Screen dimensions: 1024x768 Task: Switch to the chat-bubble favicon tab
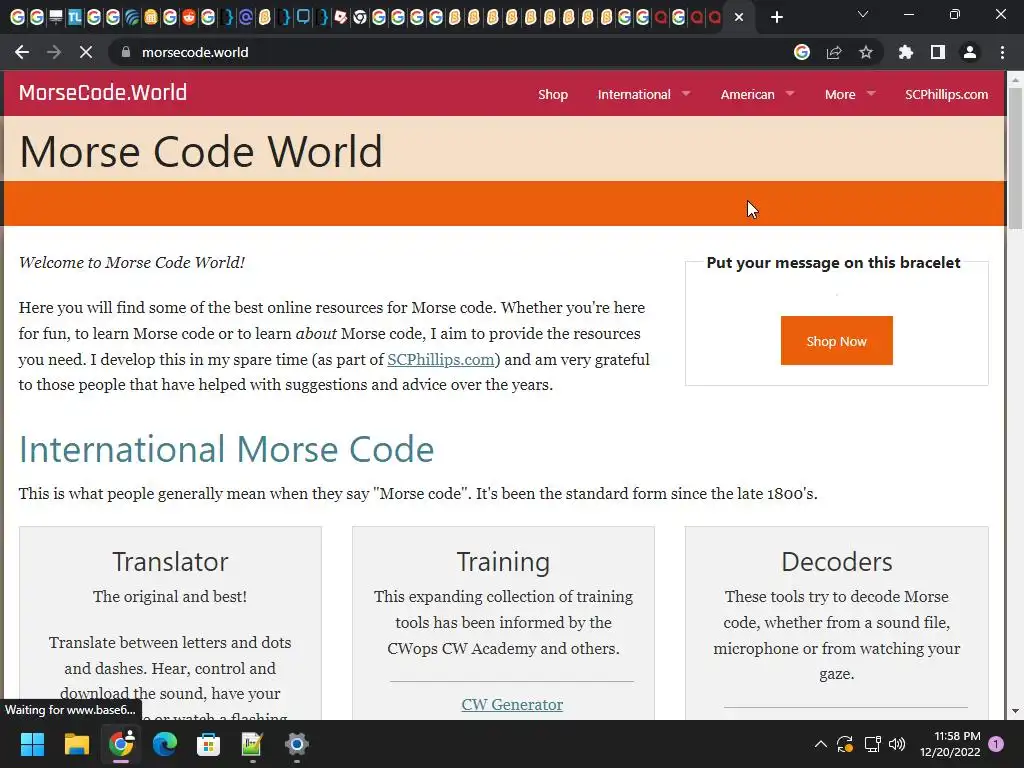[303, 18]
